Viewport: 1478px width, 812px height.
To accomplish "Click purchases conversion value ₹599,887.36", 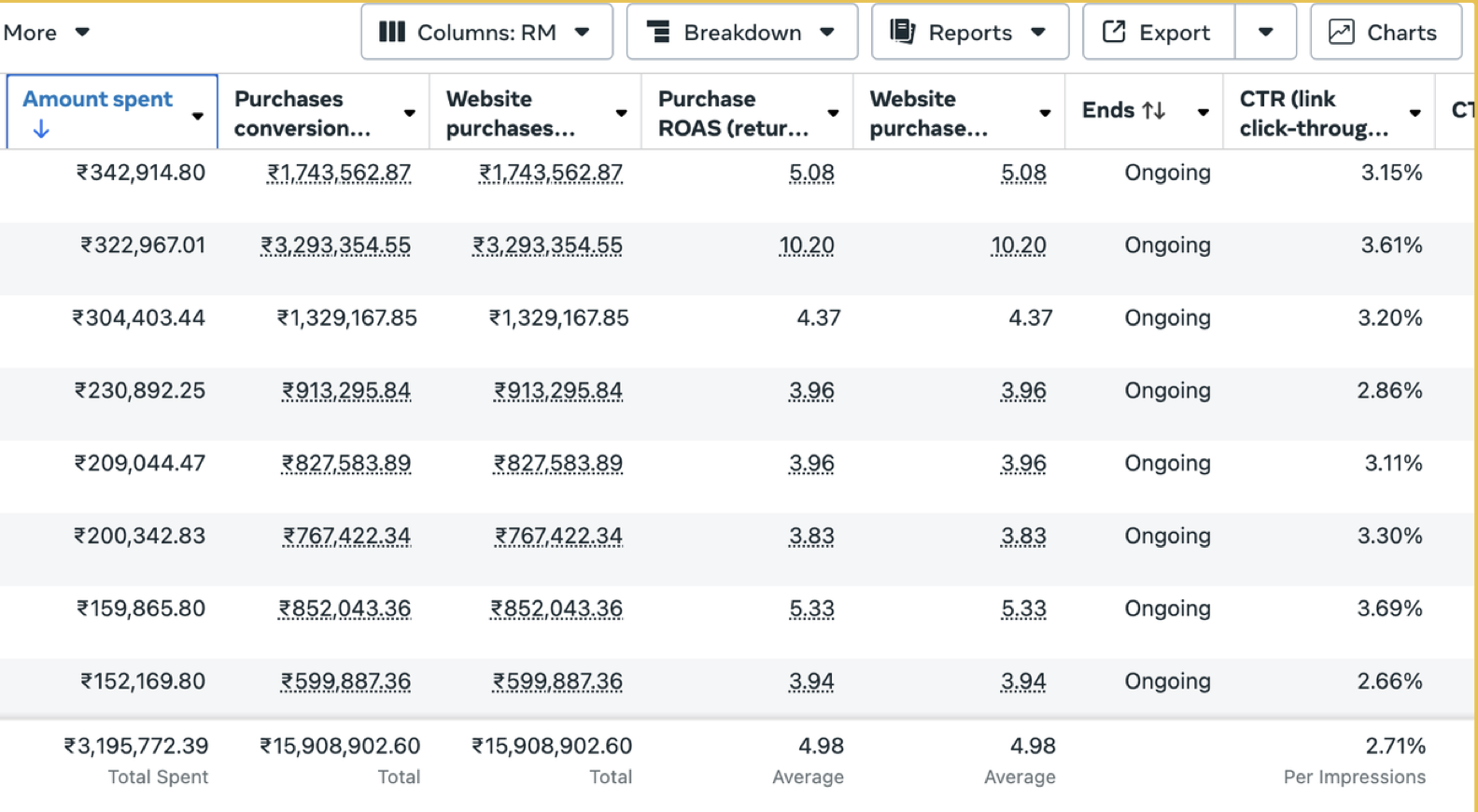I will coord(345,682).
